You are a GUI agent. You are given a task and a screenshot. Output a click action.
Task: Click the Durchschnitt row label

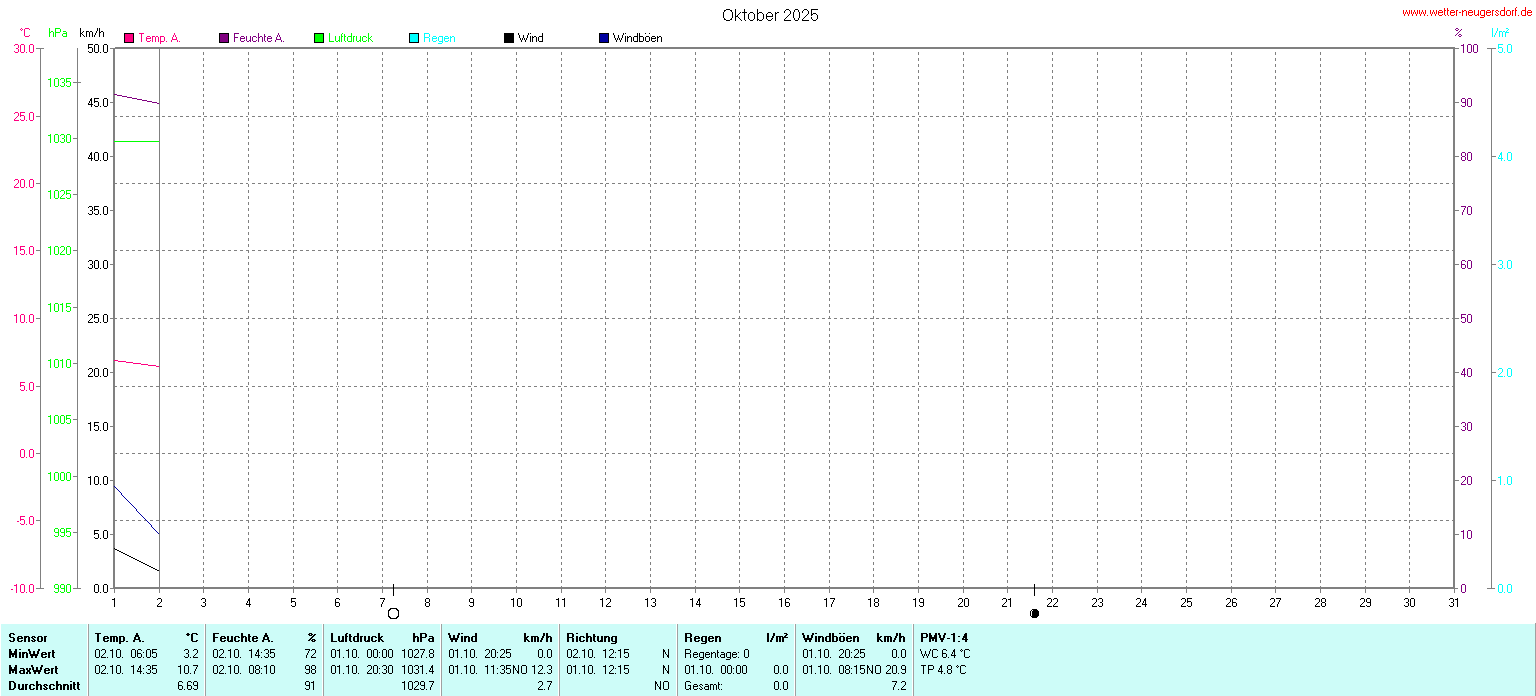[x=43, y=685]
